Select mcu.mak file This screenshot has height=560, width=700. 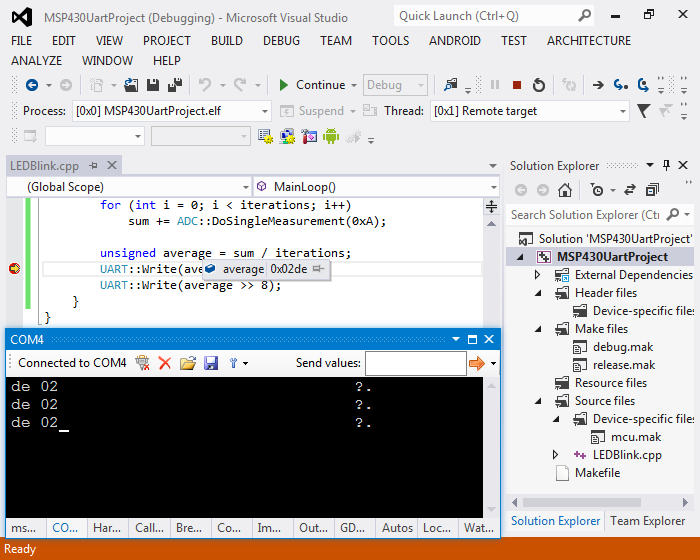pos(636,437)
